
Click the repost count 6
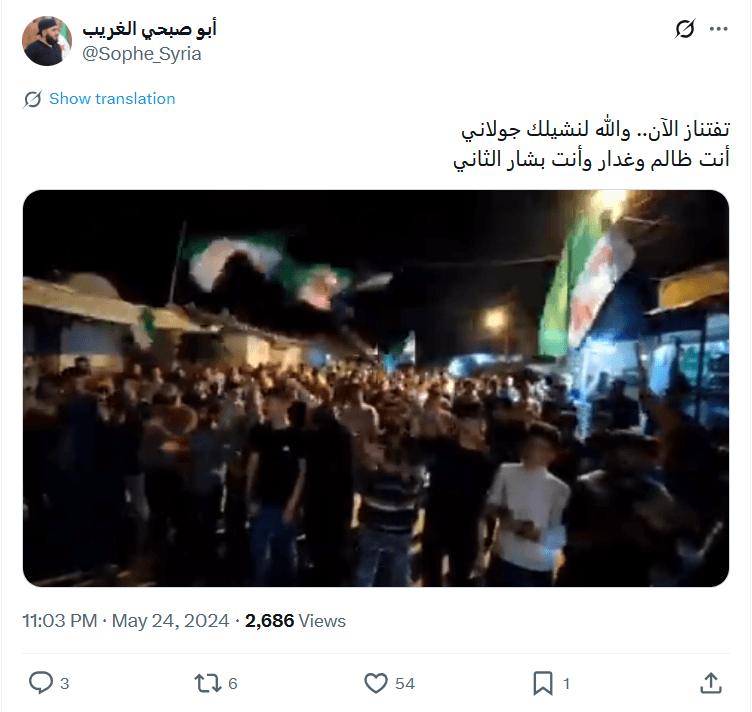pyautogui.click(x=233, y=683)
